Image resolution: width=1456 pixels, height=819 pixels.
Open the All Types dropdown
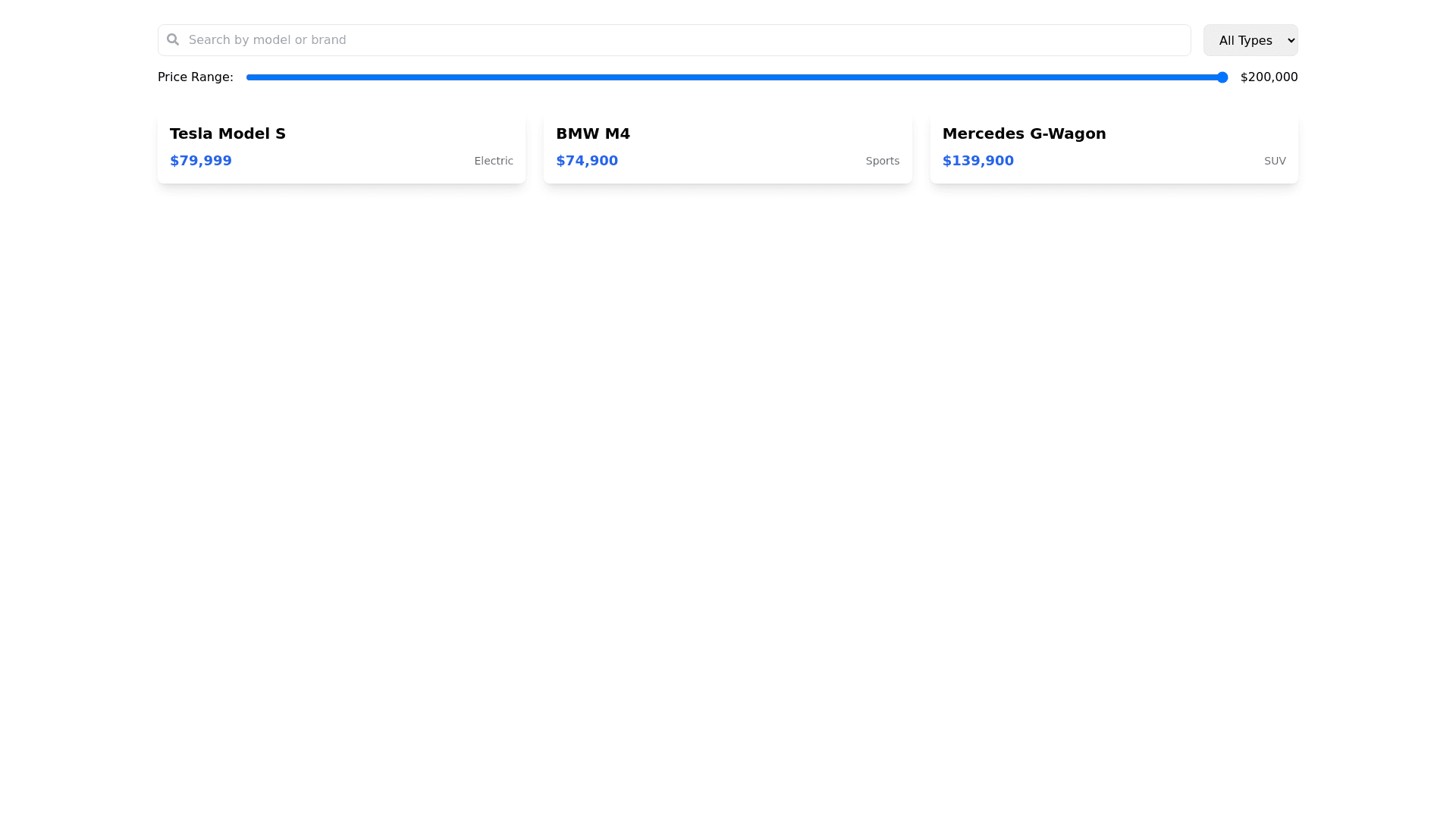pos(1250,40)
